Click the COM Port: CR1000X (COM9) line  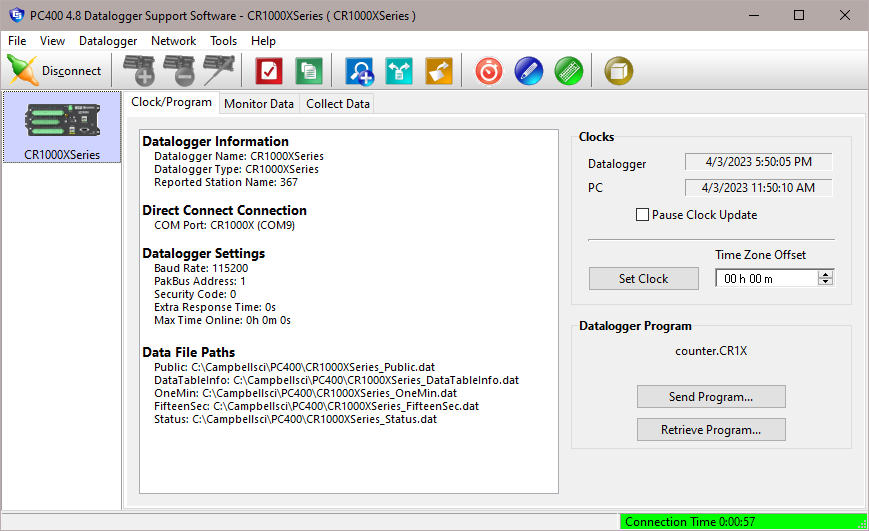click(x=224, y=226)
